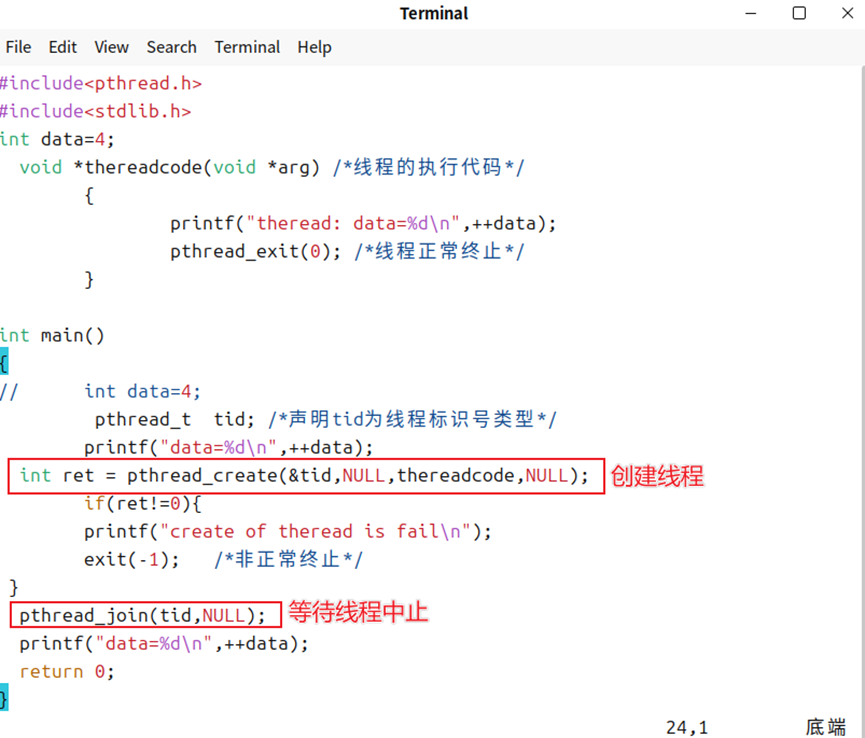Click the comment '/*线程的执行代码*/'

pos(429,167)
